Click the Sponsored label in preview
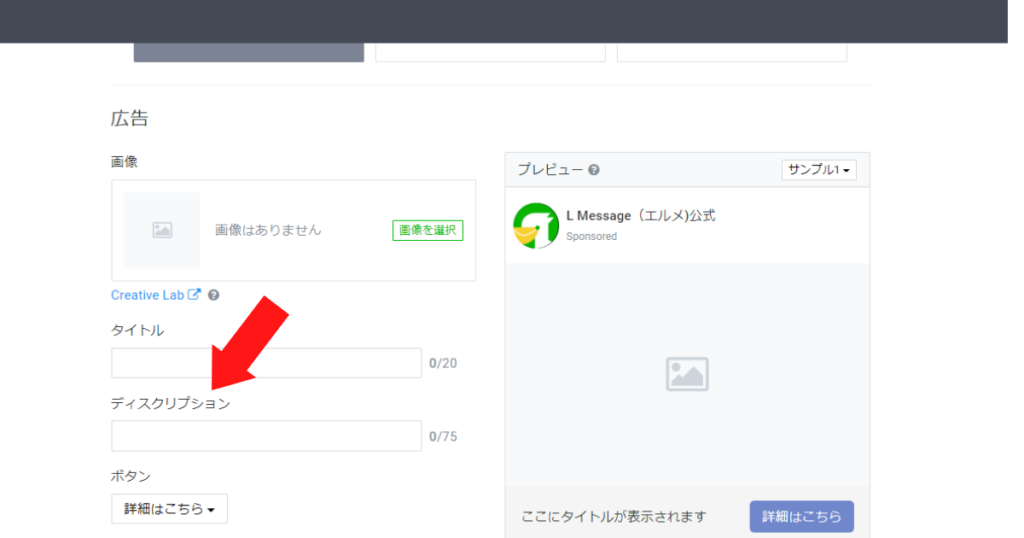 point(592,236)
